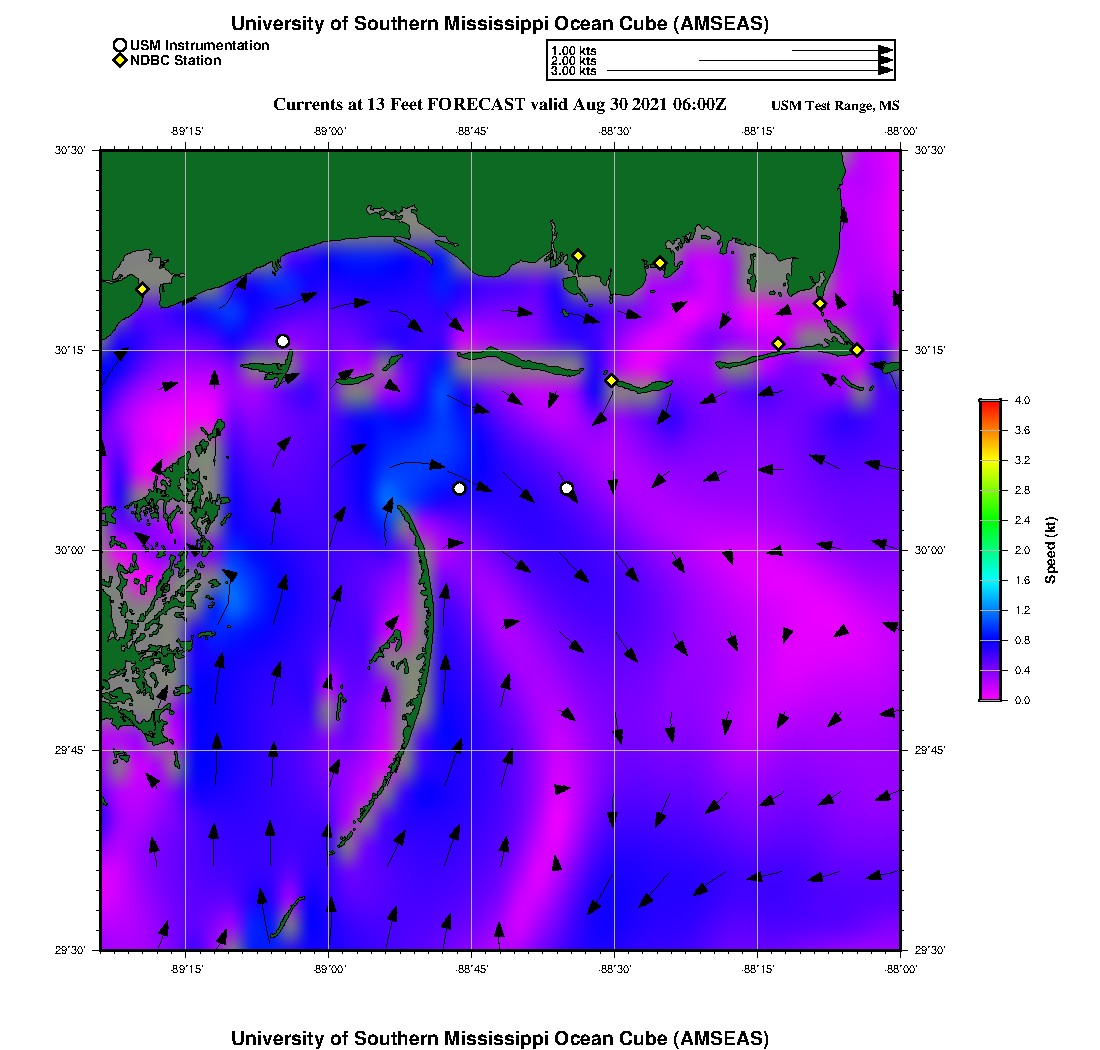Click the NDBC diamond just south of 30°15' line

coord(611,380)
